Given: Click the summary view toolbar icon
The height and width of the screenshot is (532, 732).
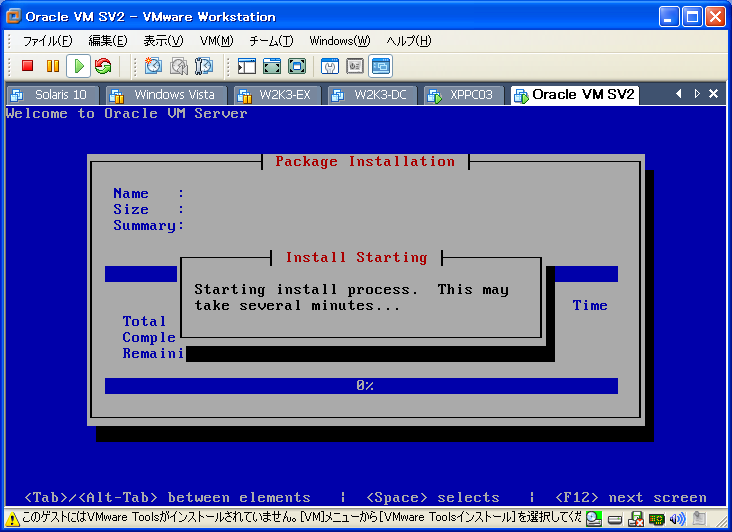Looking at the screenshot, I should (330, 66).
